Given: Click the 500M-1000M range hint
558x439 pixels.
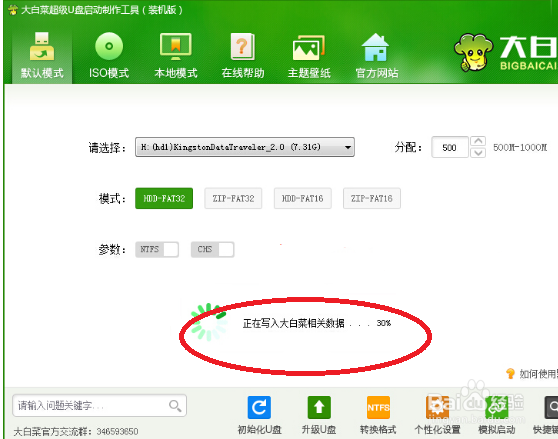Looking at the screenshot, I should pos(520,147).
